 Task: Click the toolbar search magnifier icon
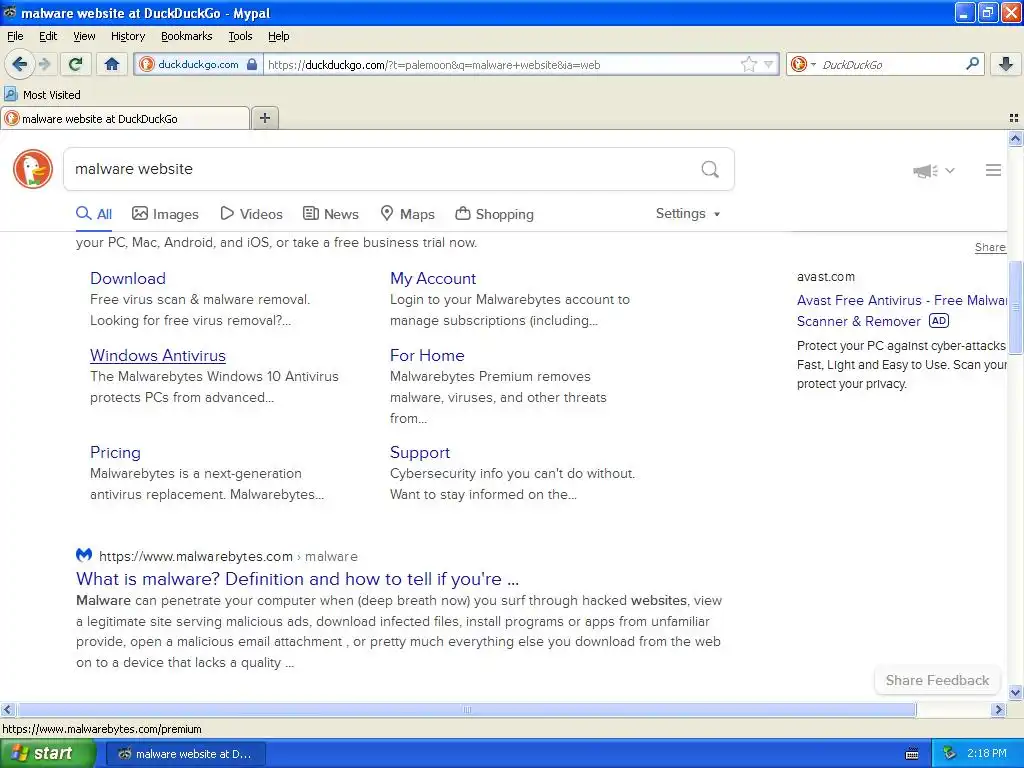click(972, 64)
